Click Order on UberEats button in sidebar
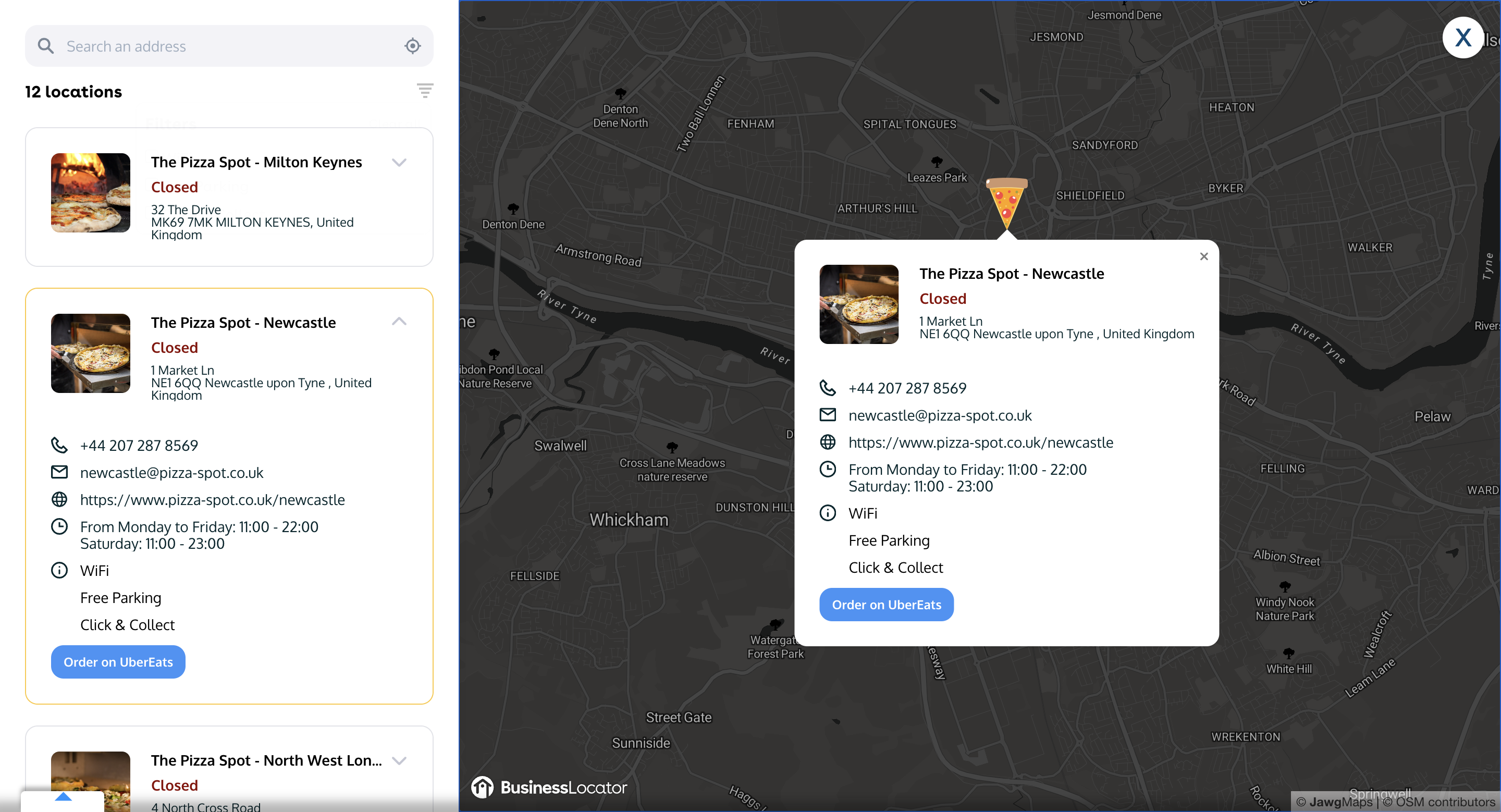The image size is (1501, 812). click(x=118, y=661)
